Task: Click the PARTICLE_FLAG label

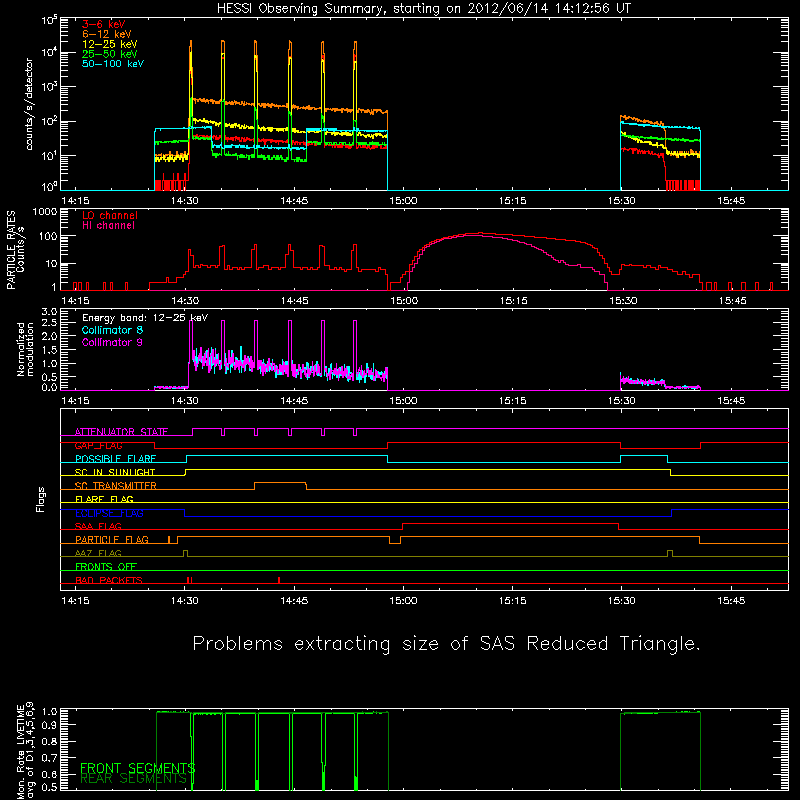Action: [x=112, y=539]
